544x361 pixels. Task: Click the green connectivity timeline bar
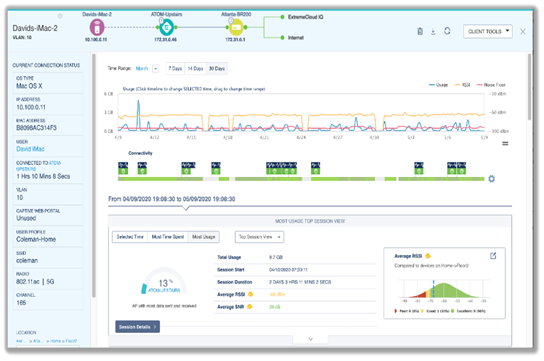point(301,179)
